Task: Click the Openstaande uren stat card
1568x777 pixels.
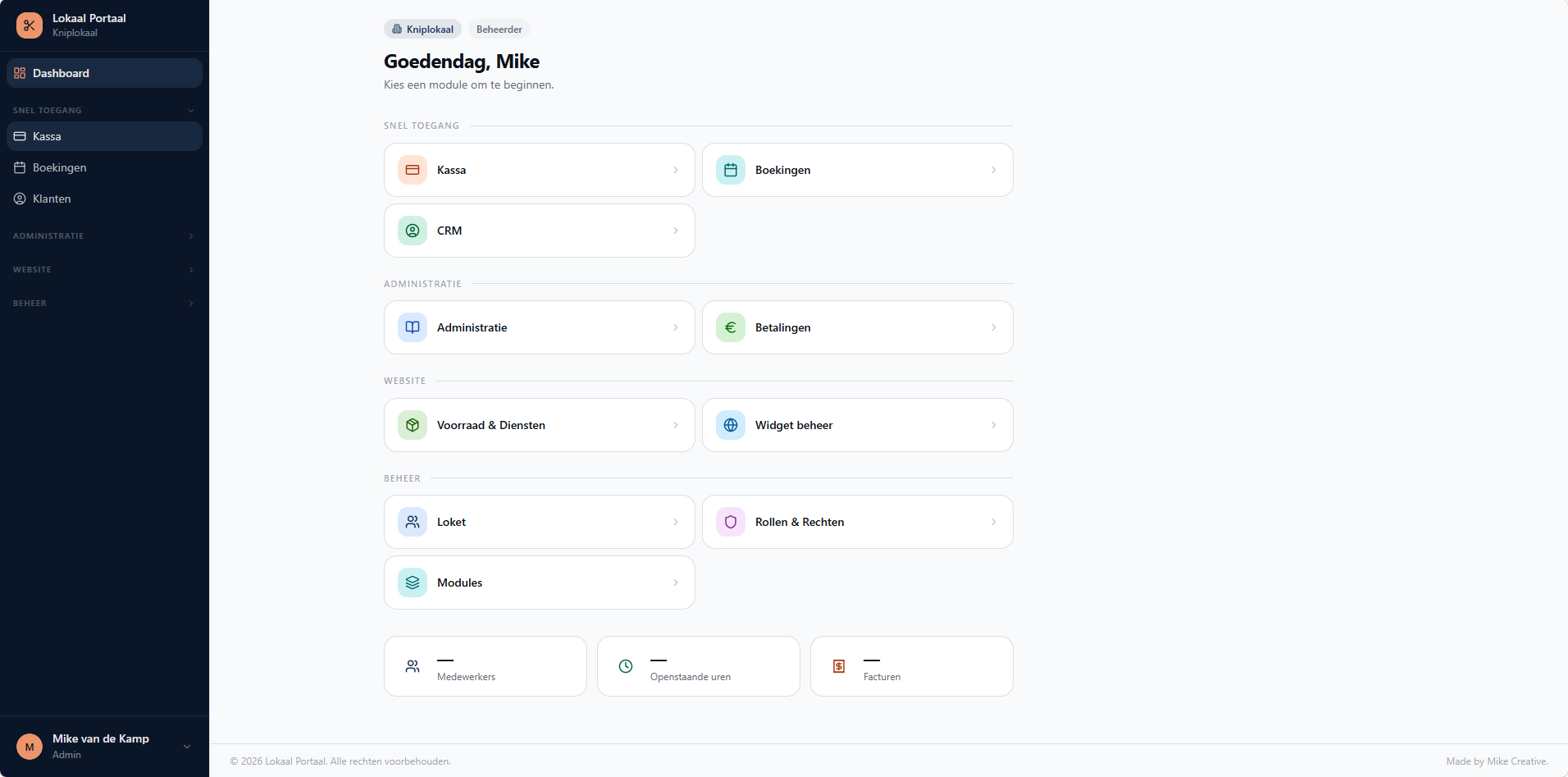Action: pos(699,666)
